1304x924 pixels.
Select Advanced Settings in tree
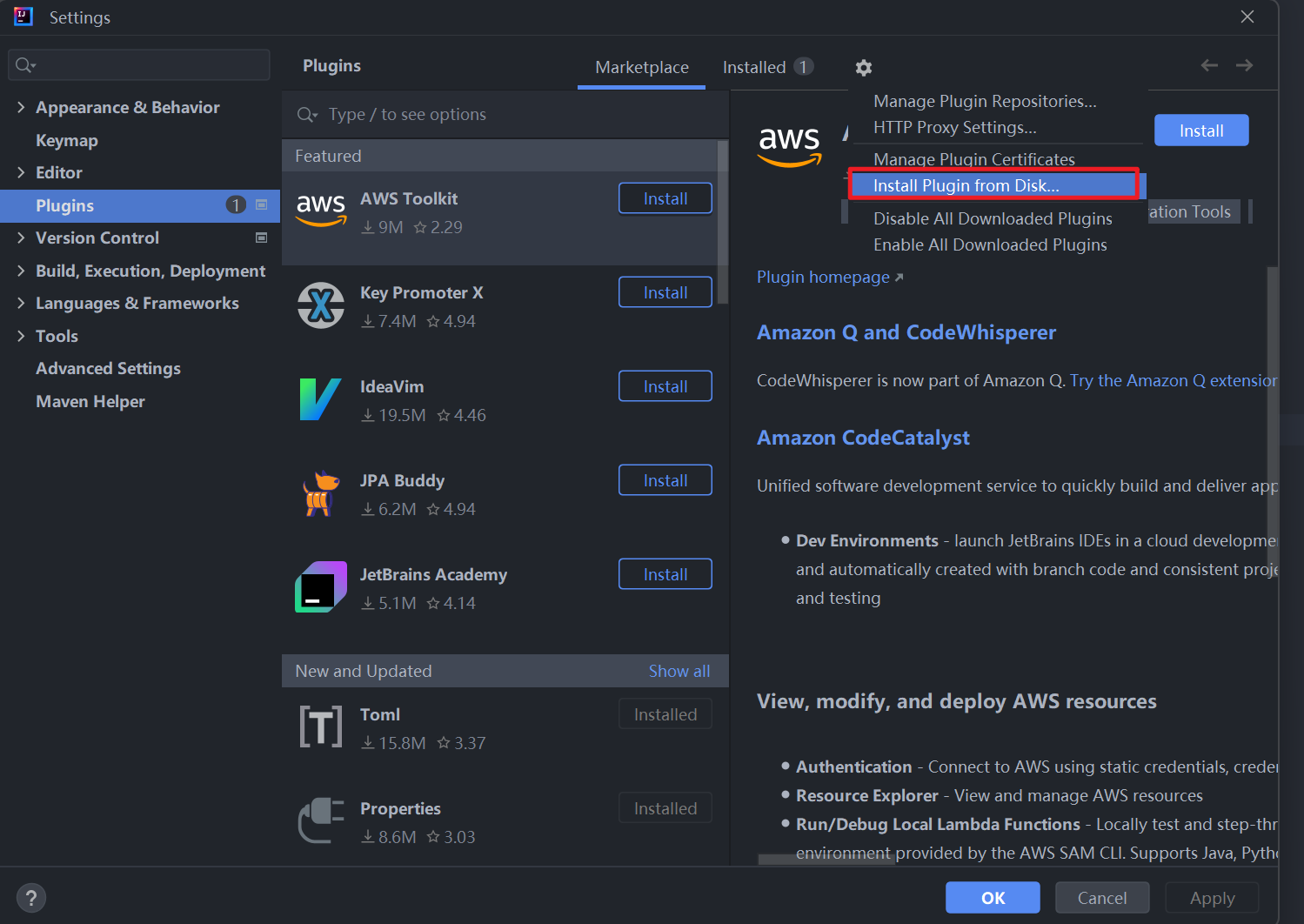(x=108, y=368)
